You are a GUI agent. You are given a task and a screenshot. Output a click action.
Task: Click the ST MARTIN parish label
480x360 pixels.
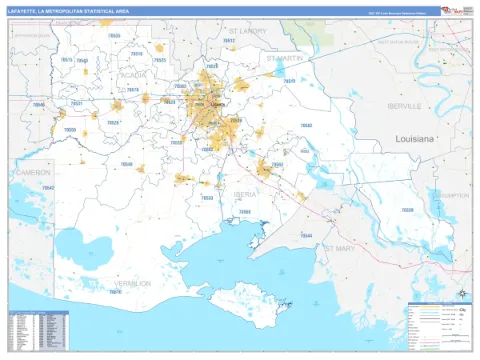(x=285, y=59)
